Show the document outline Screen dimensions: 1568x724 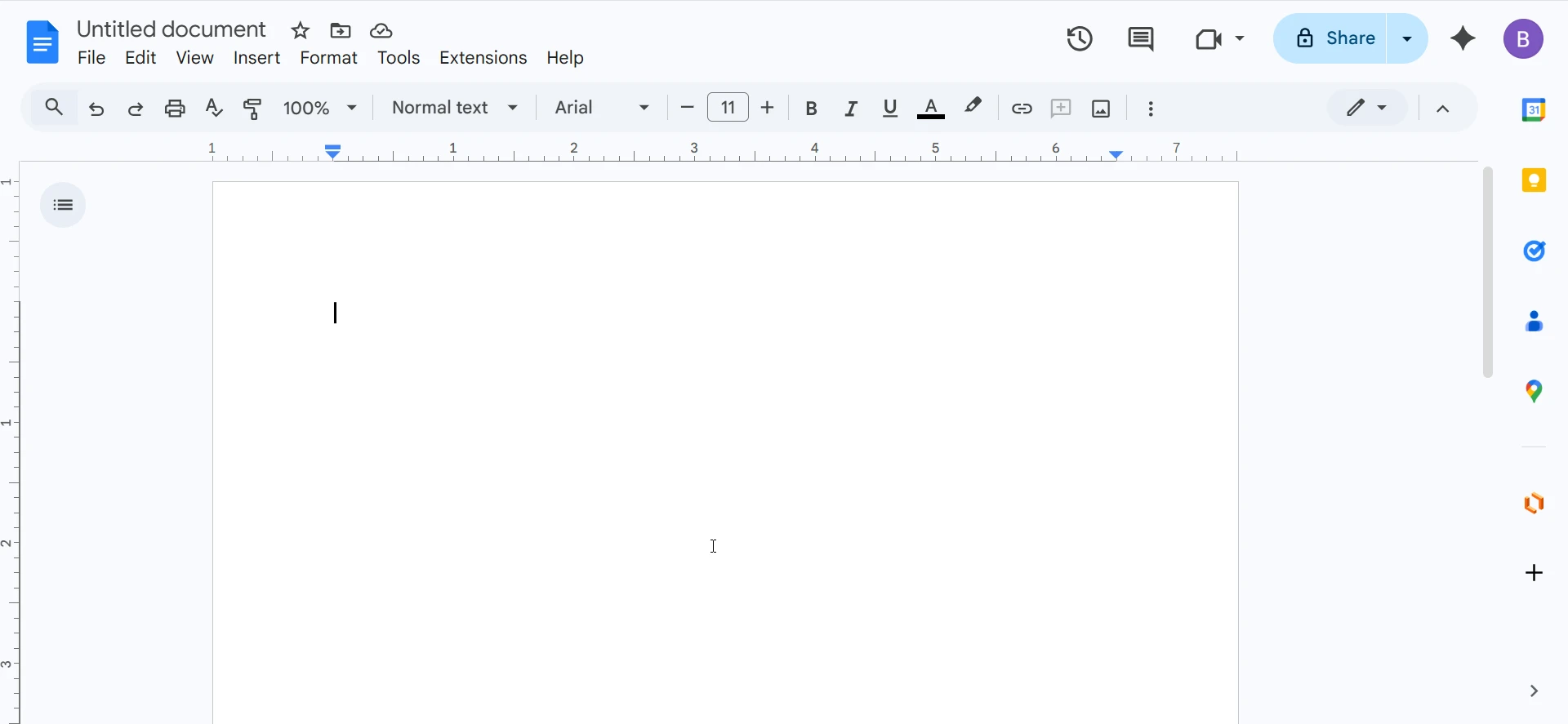63,205
